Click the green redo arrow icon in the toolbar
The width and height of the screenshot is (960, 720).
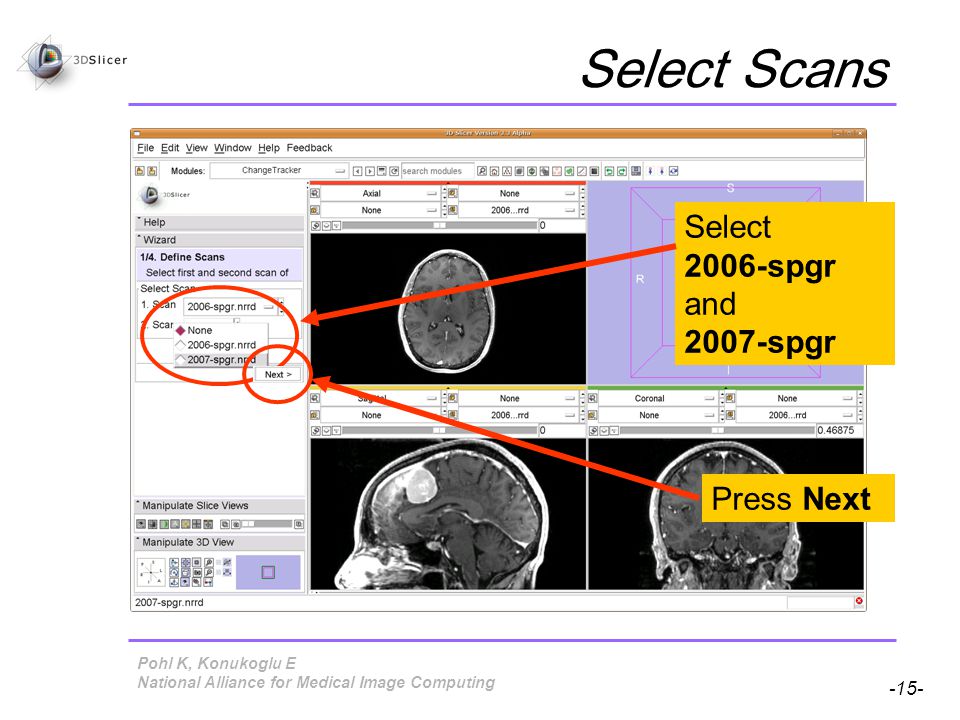point(621,171)
